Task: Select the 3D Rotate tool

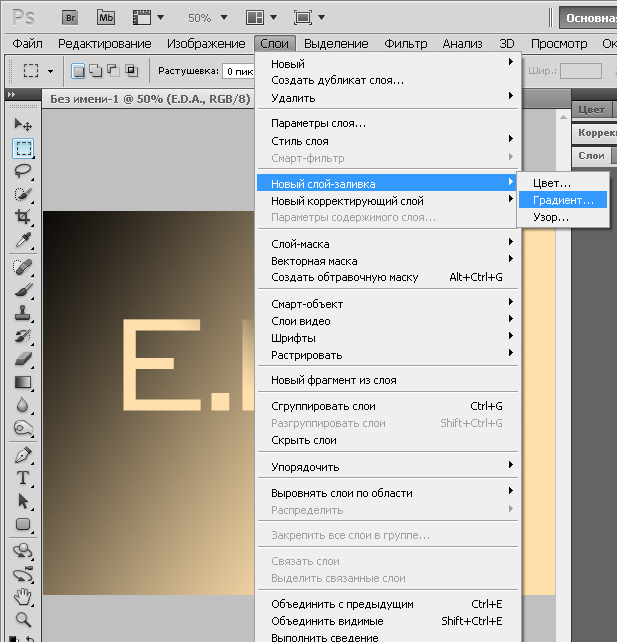Action: (x=23, y=551)
